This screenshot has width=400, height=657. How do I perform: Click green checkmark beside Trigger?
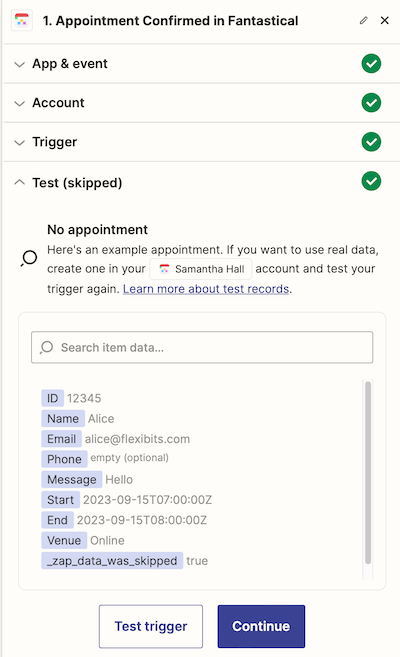click(371, 142)
